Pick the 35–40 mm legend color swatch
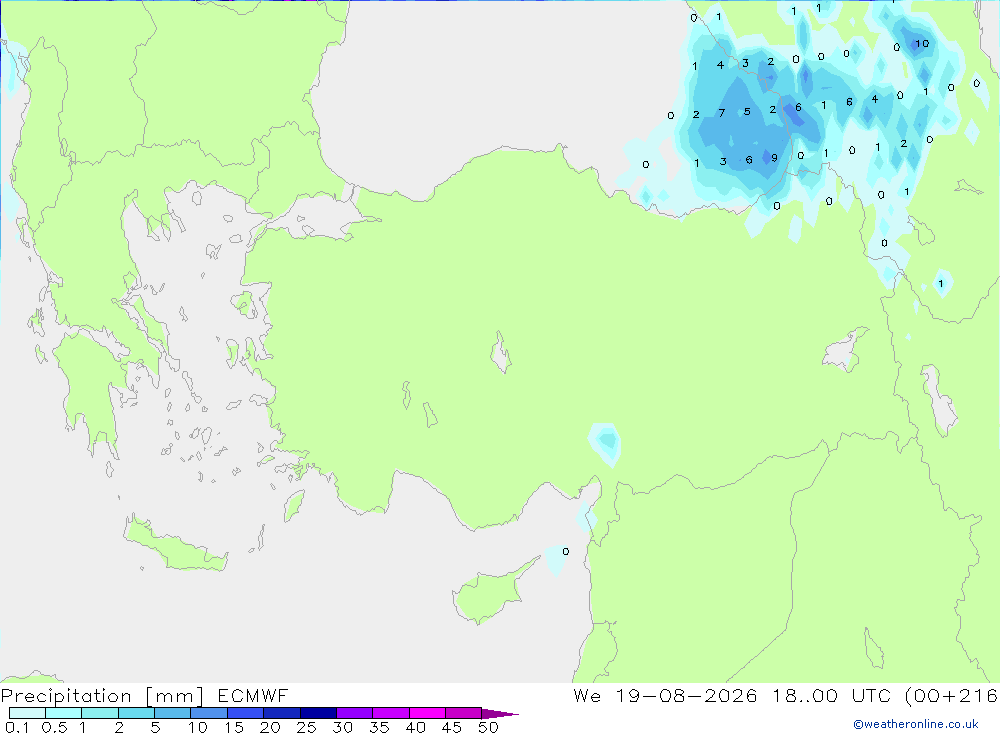This screenshot has width=1000, height=733. [x=390, y=713]
